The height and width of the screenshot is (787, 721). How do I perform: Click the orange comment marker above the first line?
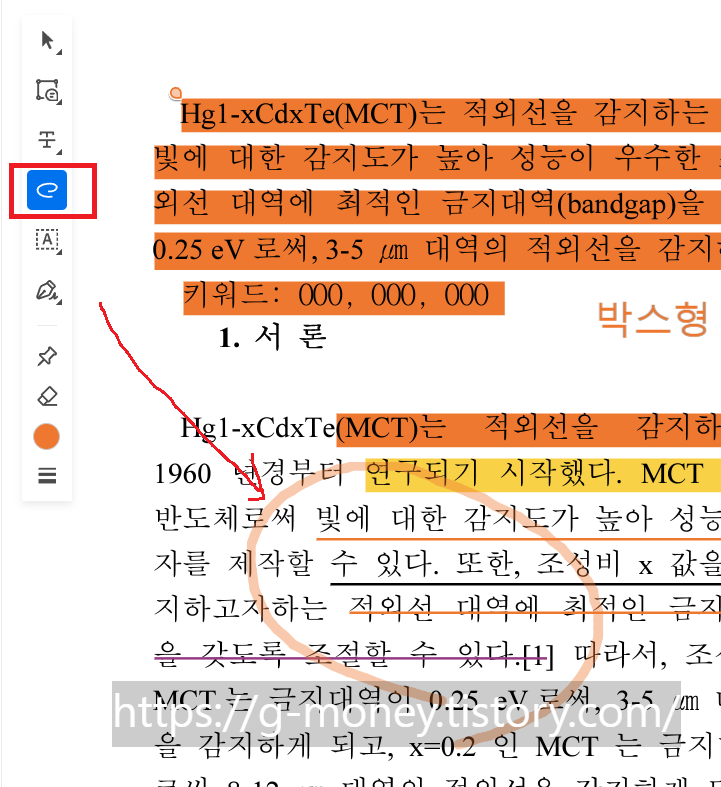click(x=176, y=93)
